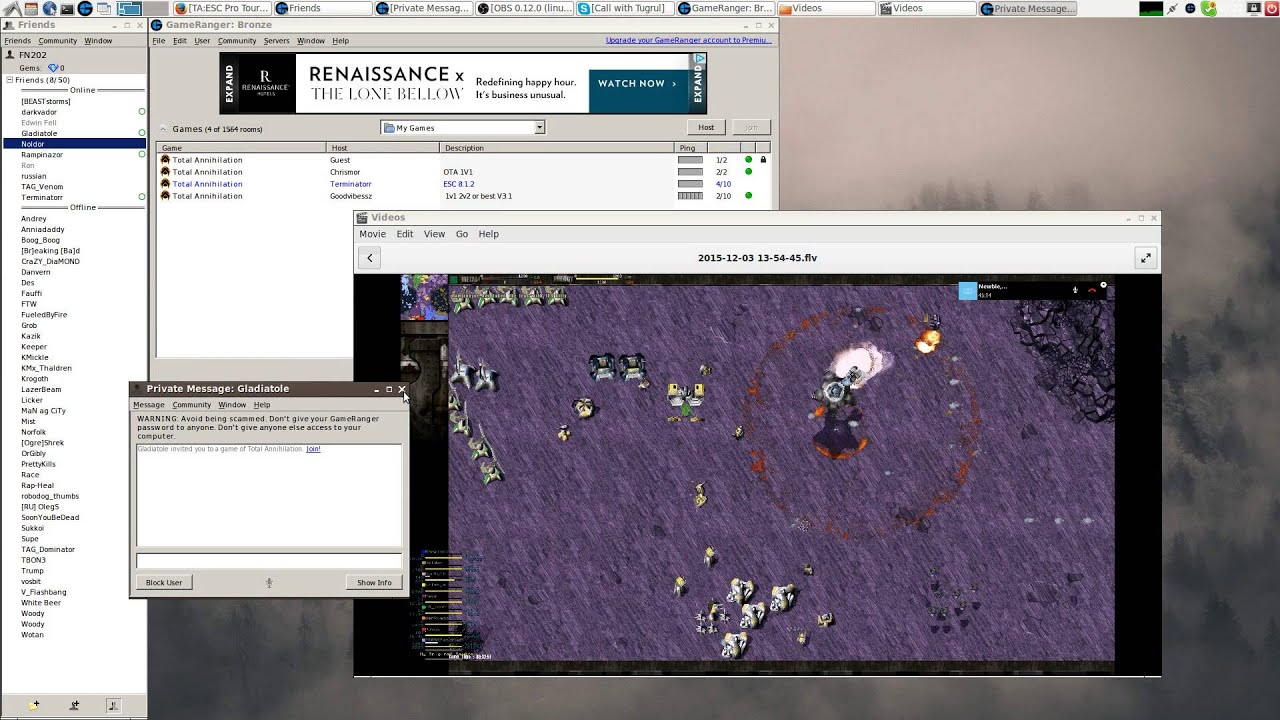Select the game row hosted by Goodvibessz

(x=464, y=196)
